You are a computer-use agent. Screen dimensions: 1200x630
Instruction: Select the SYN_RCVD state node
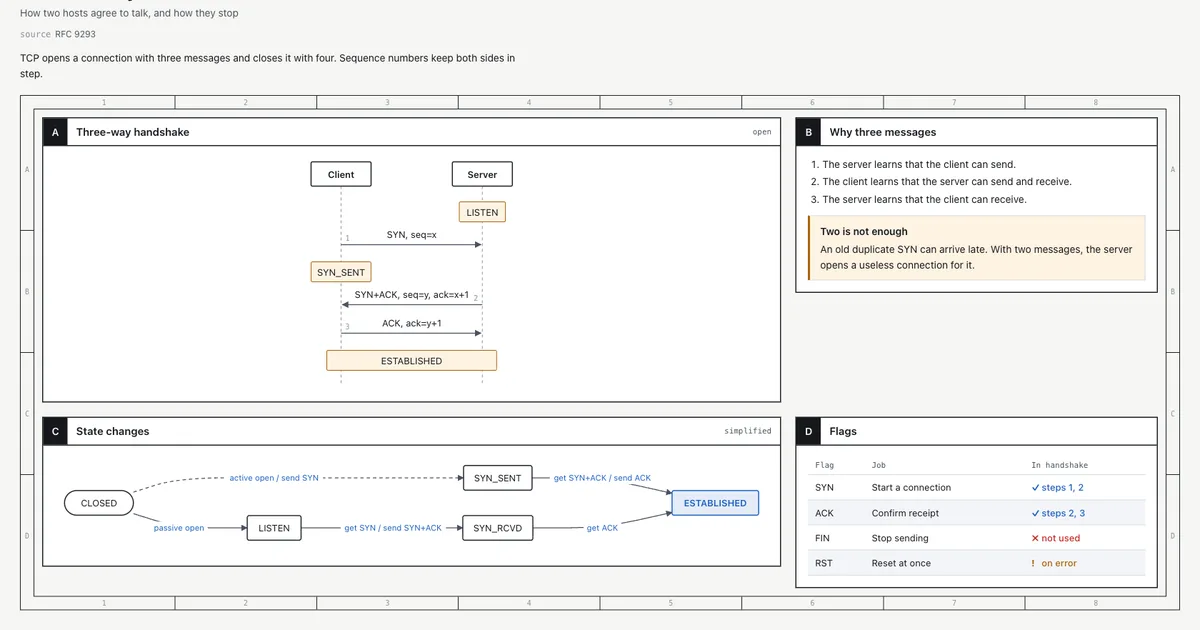coord(497,528)
